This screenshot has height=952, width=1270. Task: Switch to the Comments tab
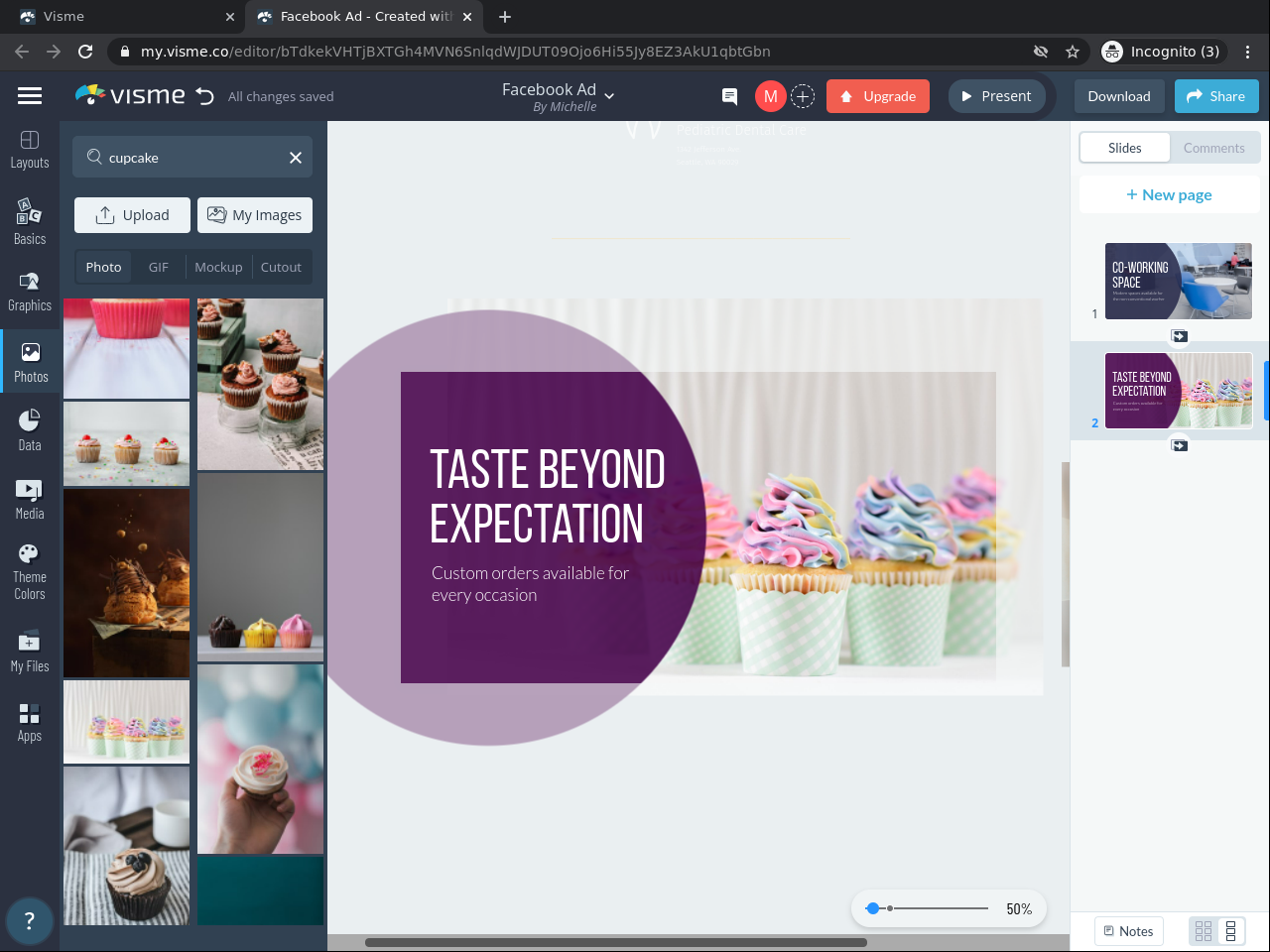coord(1213,148)
